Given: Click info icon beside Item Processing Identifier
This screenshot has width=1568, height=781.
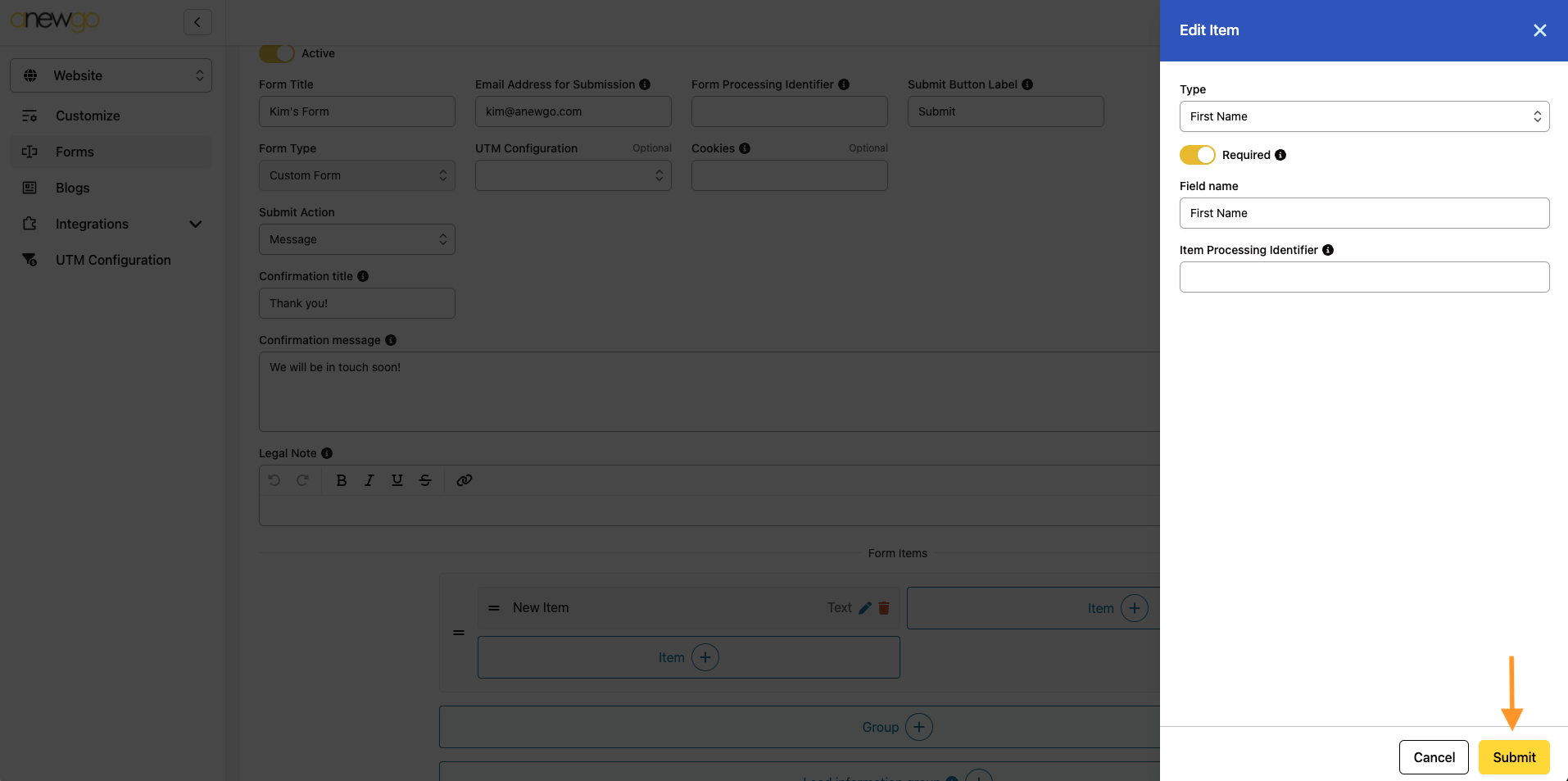Looking at the screenshot, I should pyautogui.click(x=1328, y=250).
